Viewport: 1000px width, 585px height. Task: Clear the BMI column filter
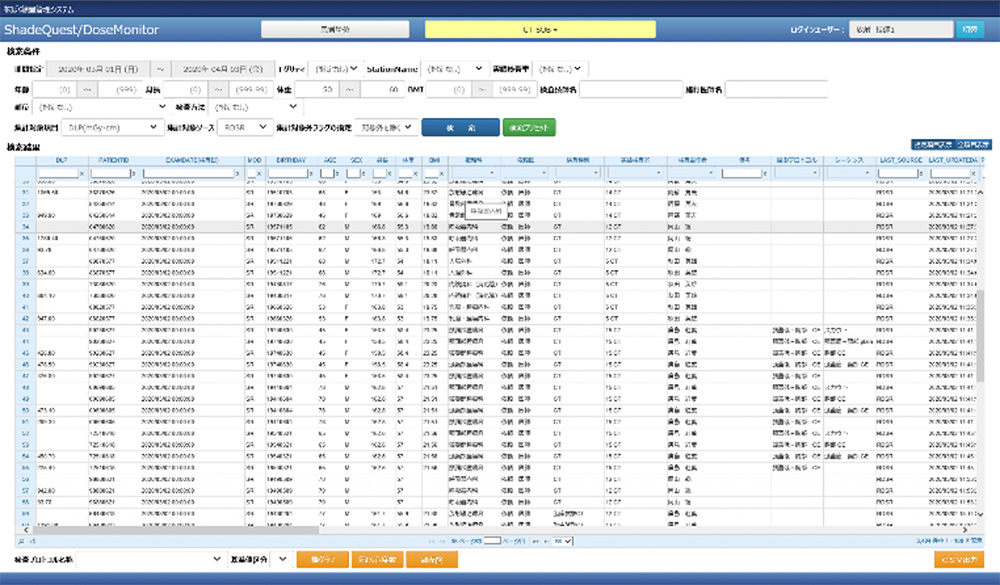click(x=441, y=174)
